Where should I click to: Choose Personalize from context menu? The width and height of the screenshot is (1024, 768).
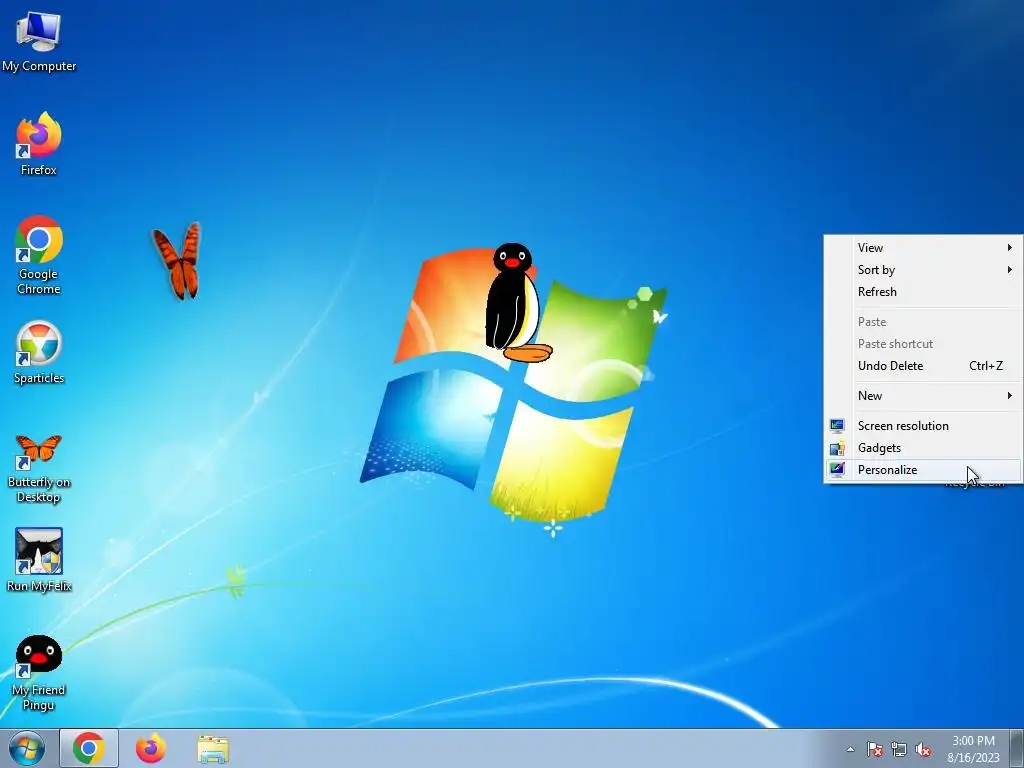click(x=923, y=470)
